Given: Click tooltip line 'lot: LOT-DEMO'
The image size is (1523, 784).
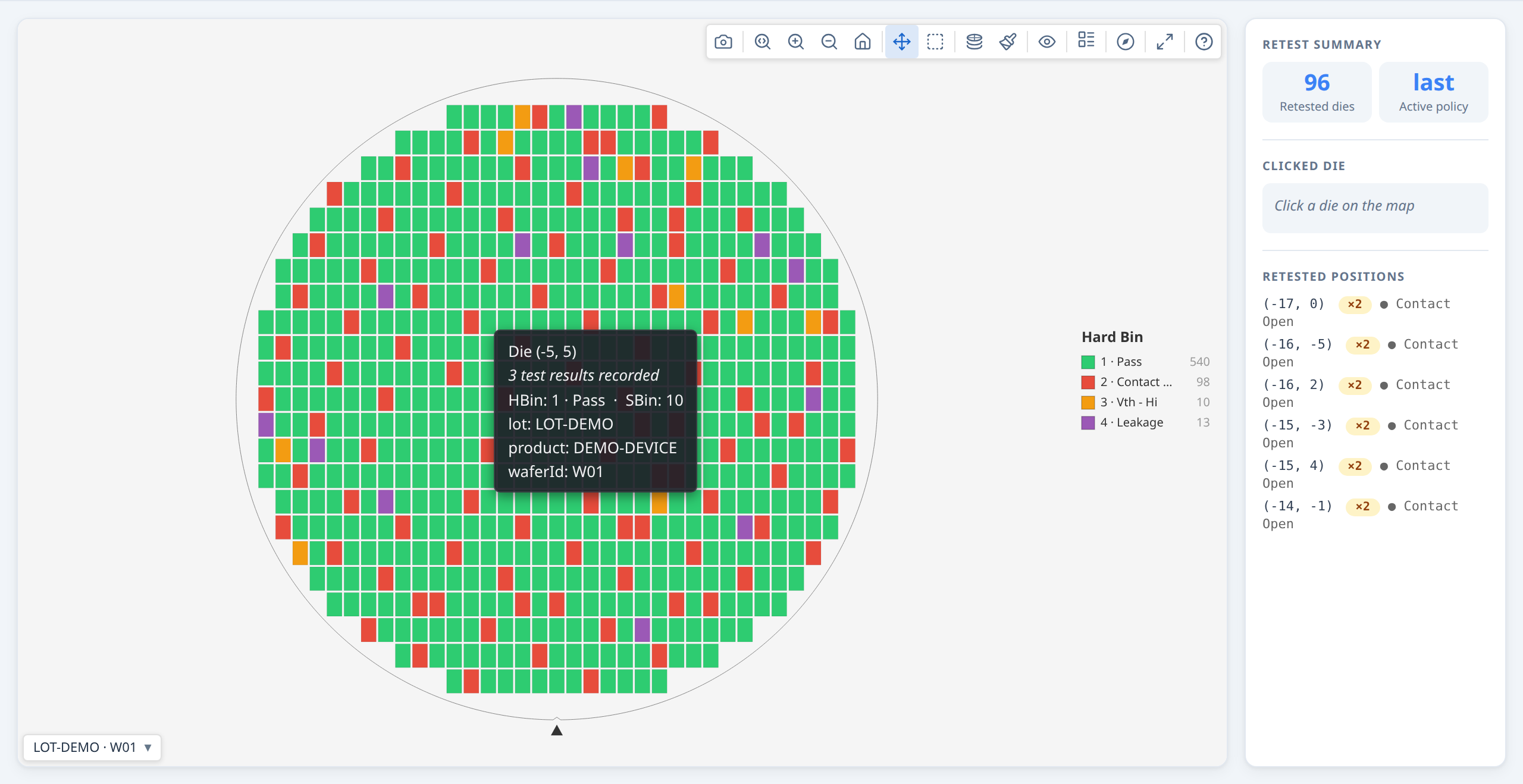Looking at the screenshot, I should (x=560, y=424).
